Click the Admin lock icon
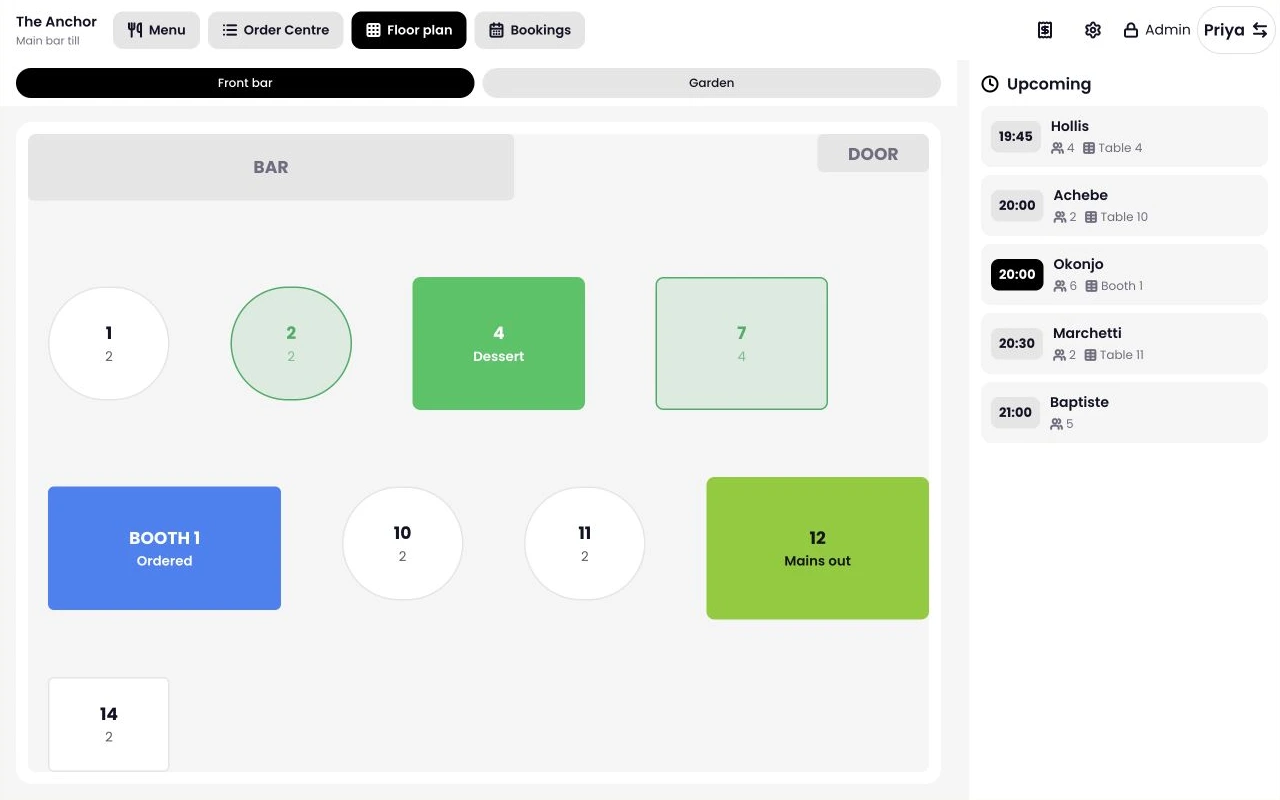The width and height of the screenshot is (1280, 800). point(1131,30)
